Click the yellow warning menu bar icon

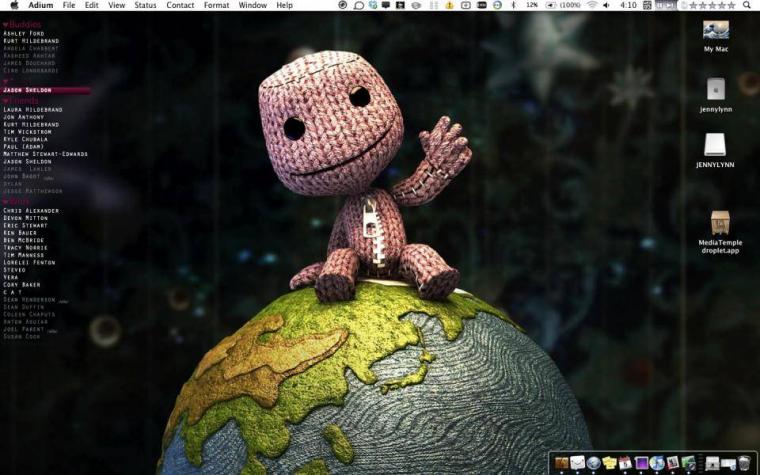coord(450,5)
